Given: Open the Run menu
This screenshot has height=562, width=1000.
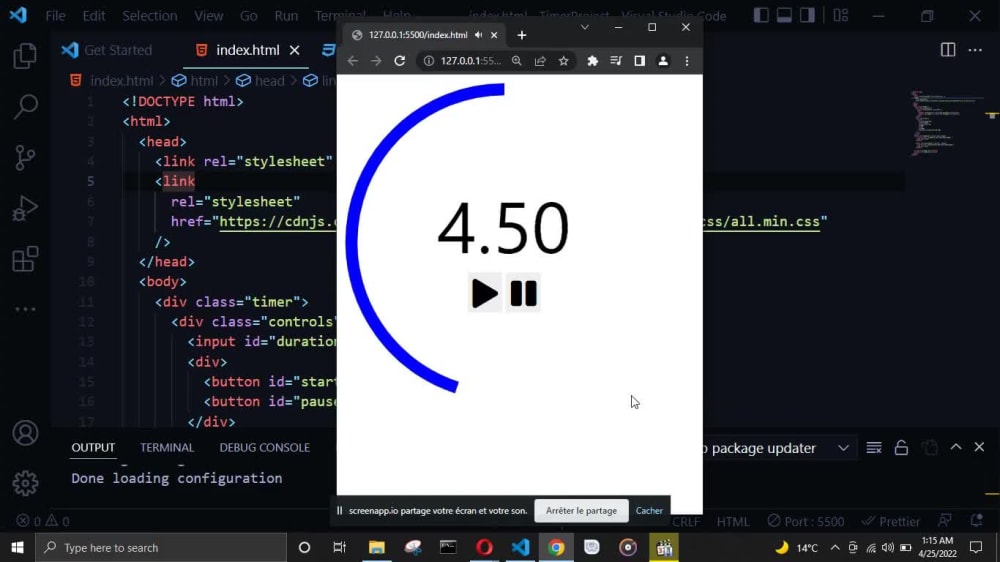Looking at the screenshot, I should pos(286,16).
